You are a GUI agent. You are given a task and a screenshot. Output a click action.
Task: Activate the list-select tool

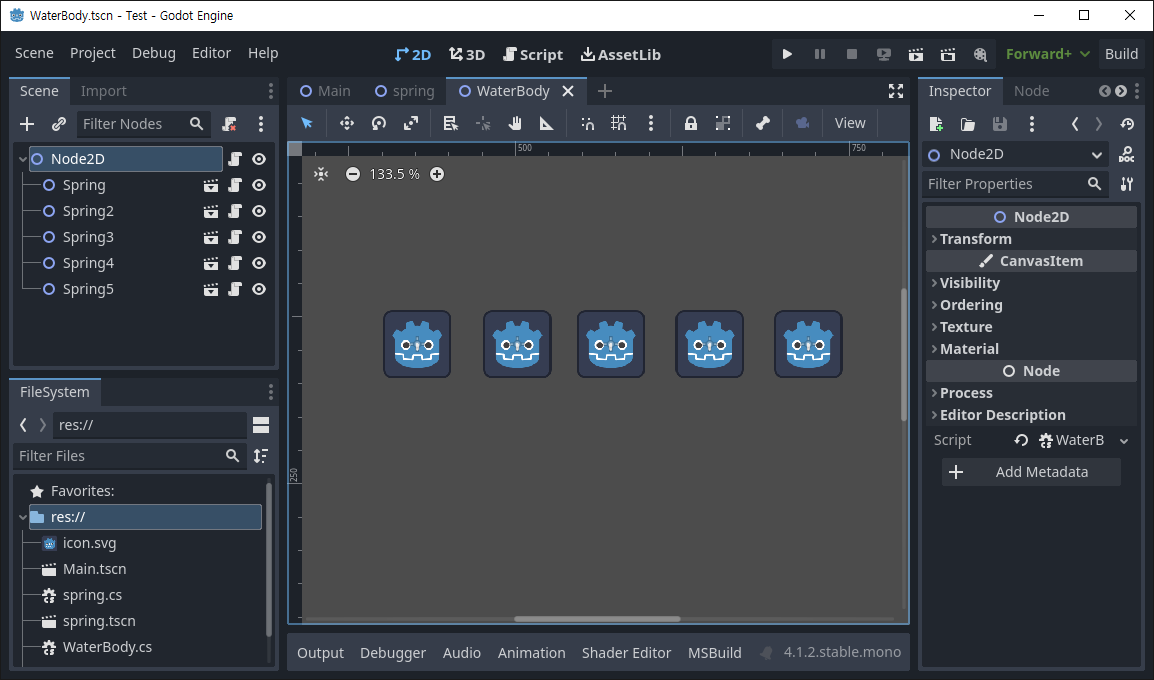coord(450,123)
